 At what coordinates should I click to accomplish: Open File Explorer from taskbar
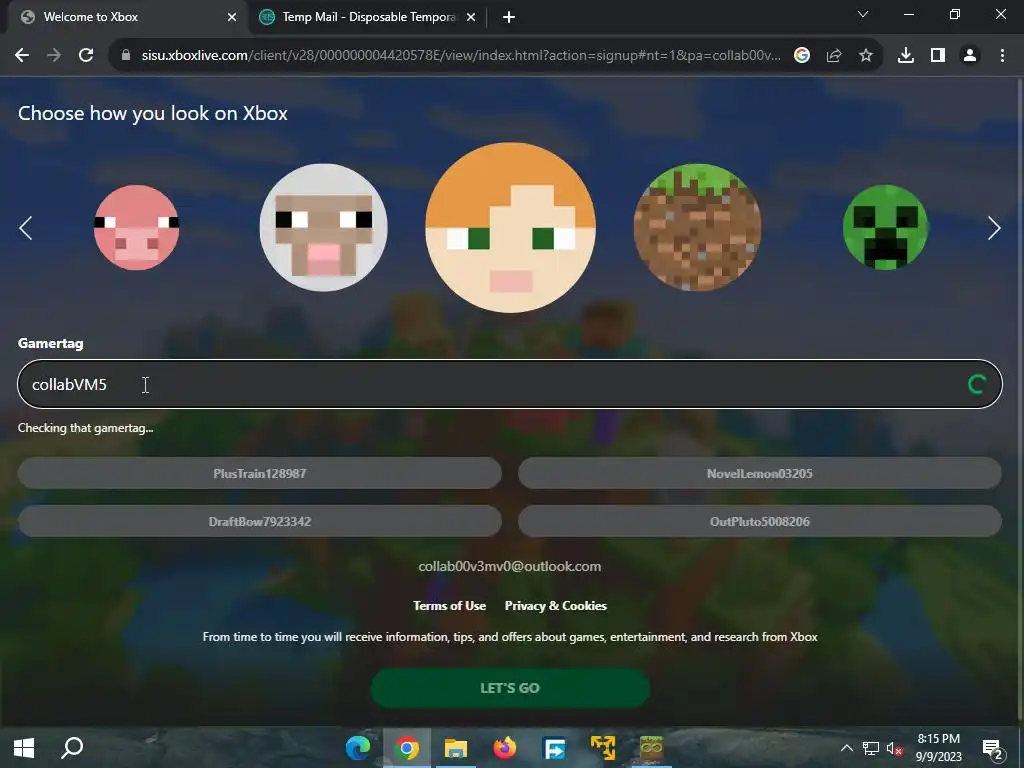pyautogui.click(x=456, y=748)
